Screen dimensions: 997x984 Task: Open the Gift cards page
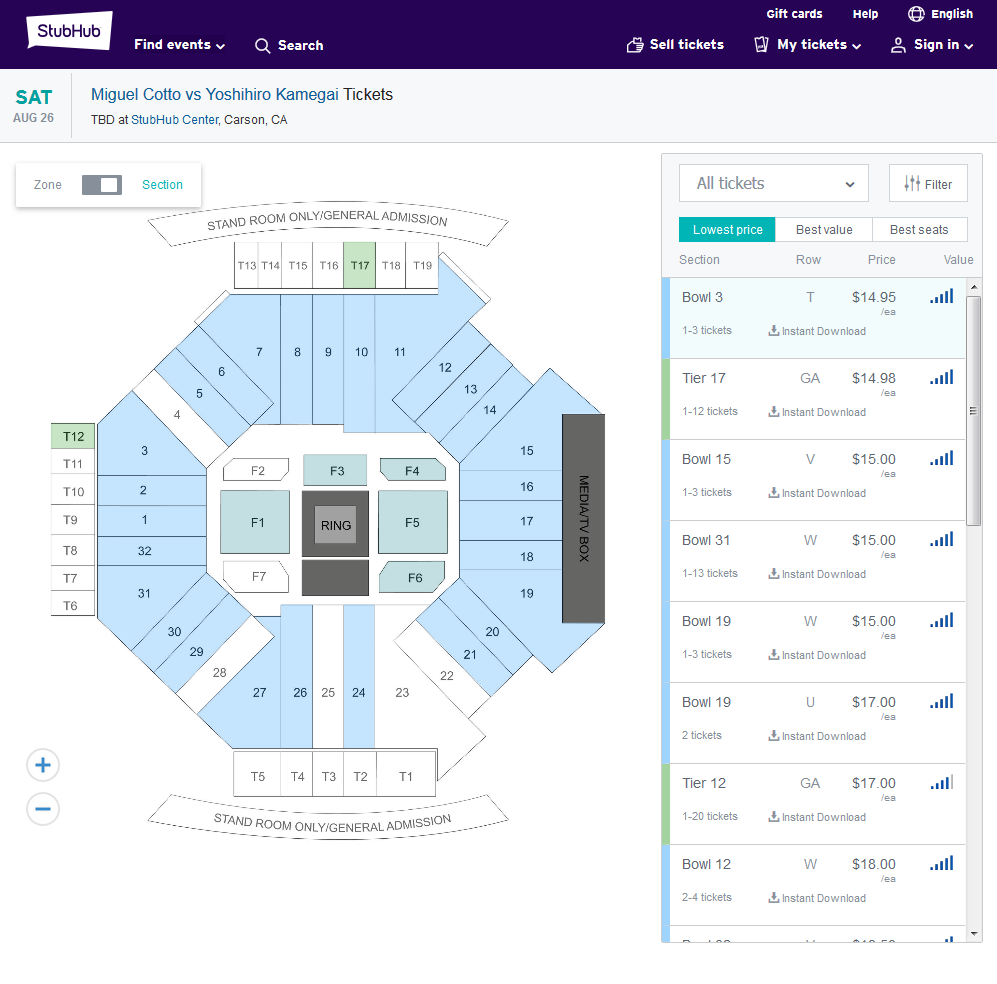794,14
